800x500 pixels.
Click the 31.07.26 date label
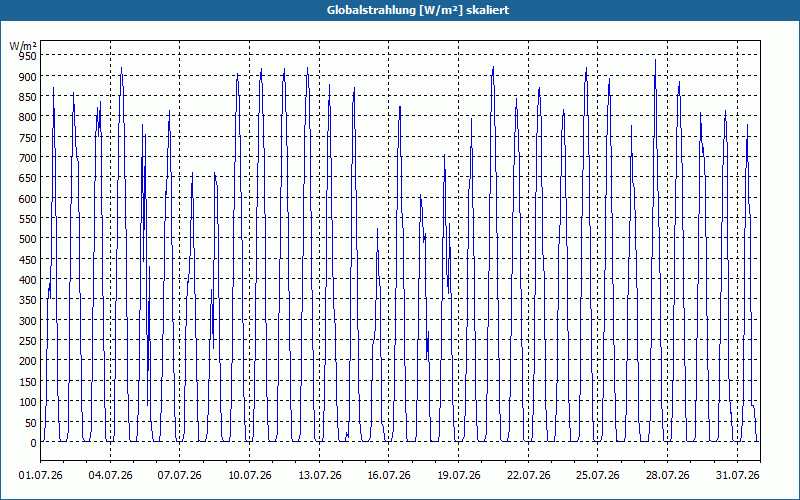point(737,475)
